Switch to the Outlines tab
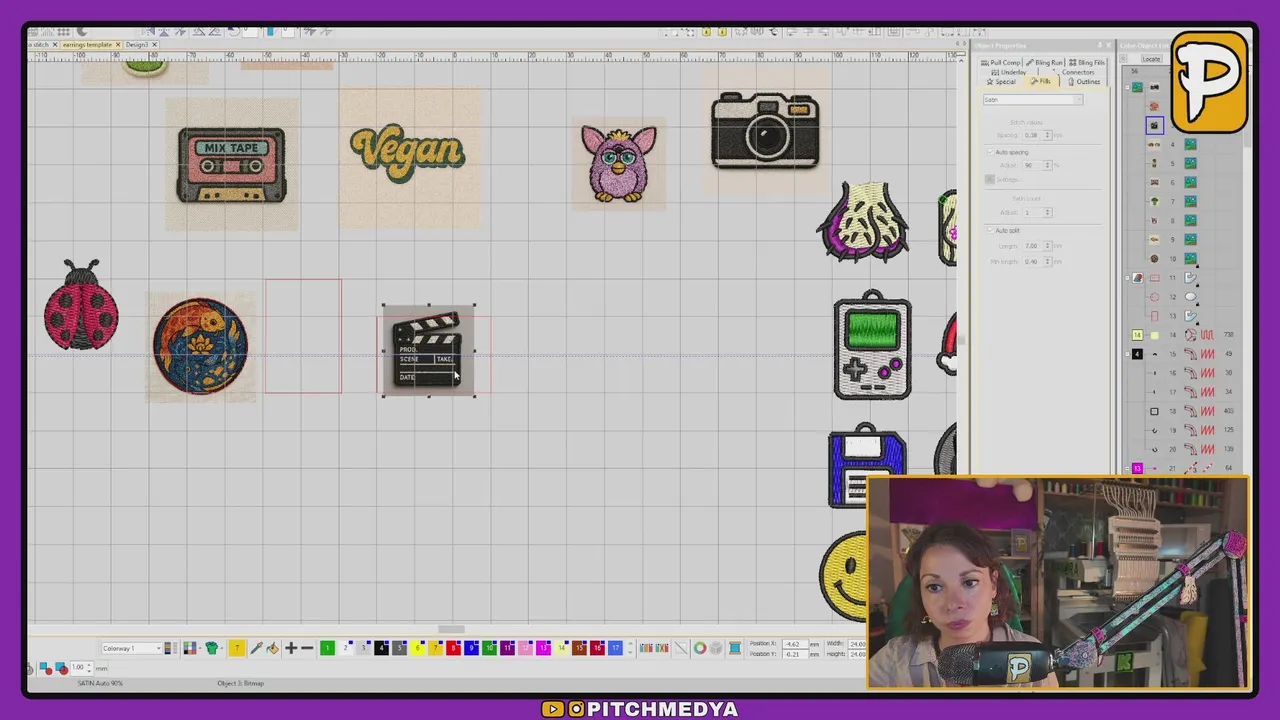The image size is (1280, 720). point(1083,81)
